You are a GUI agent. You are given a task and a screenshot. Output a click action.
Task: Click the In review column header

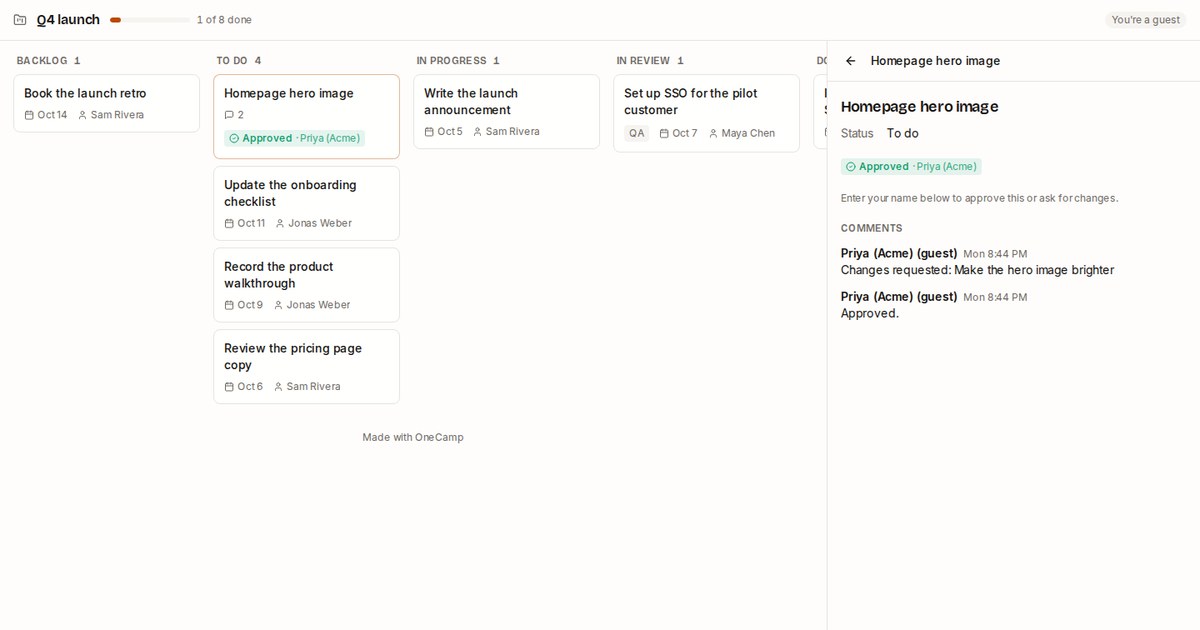pos(650,61)
